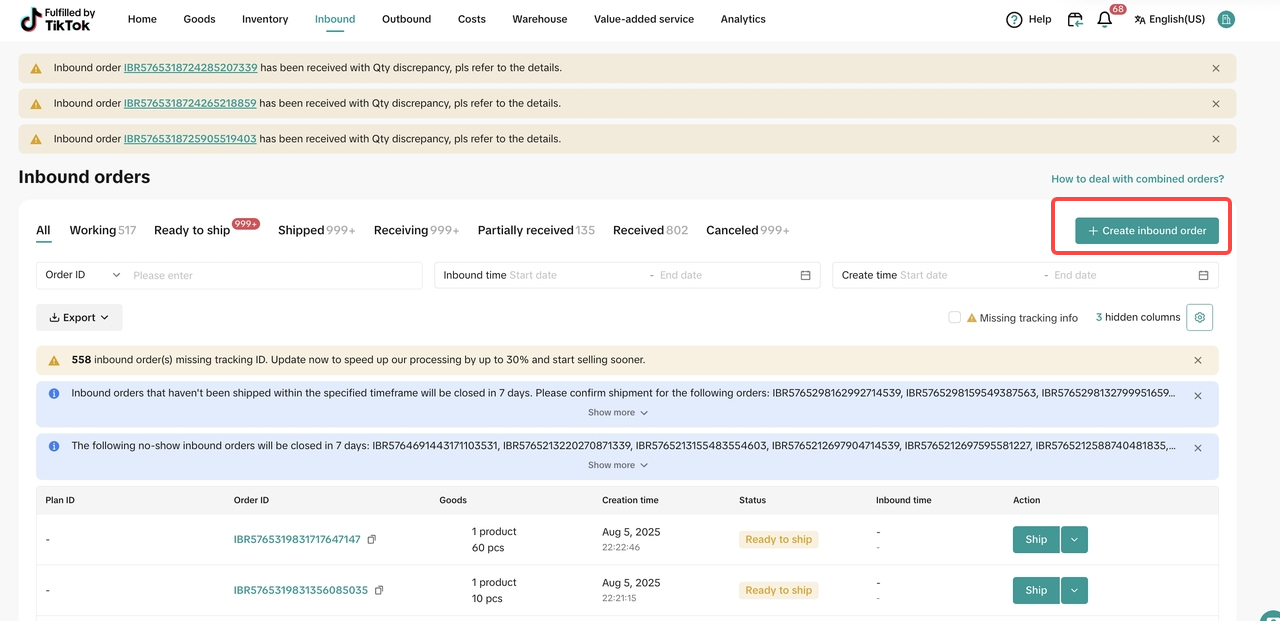
Task: Click the user account avatar icon
Action: tap(1226, 19)
